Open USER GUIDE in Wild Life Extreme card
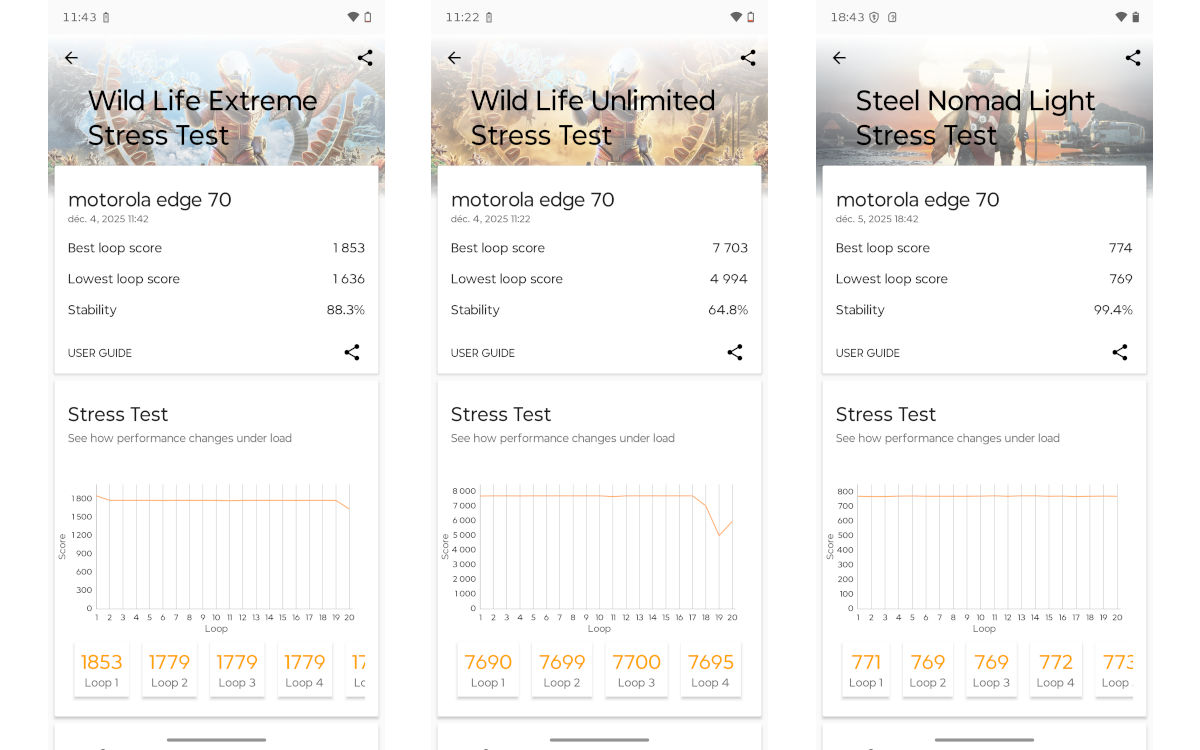This screenshot has width=1200, height=750. pos(100,353)
